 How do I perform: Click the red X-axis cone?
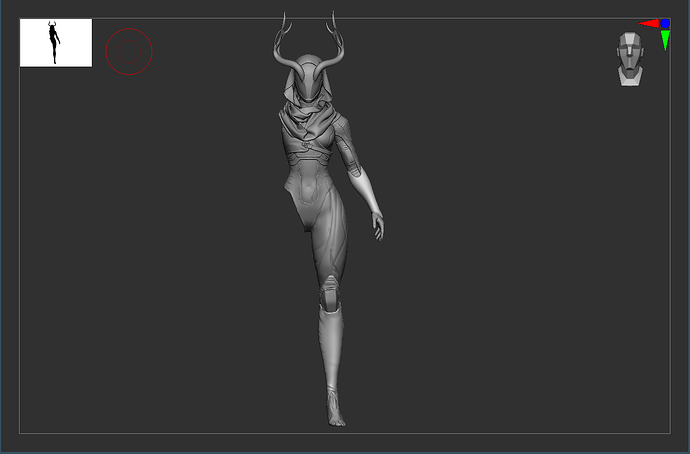tap(649, 23)
